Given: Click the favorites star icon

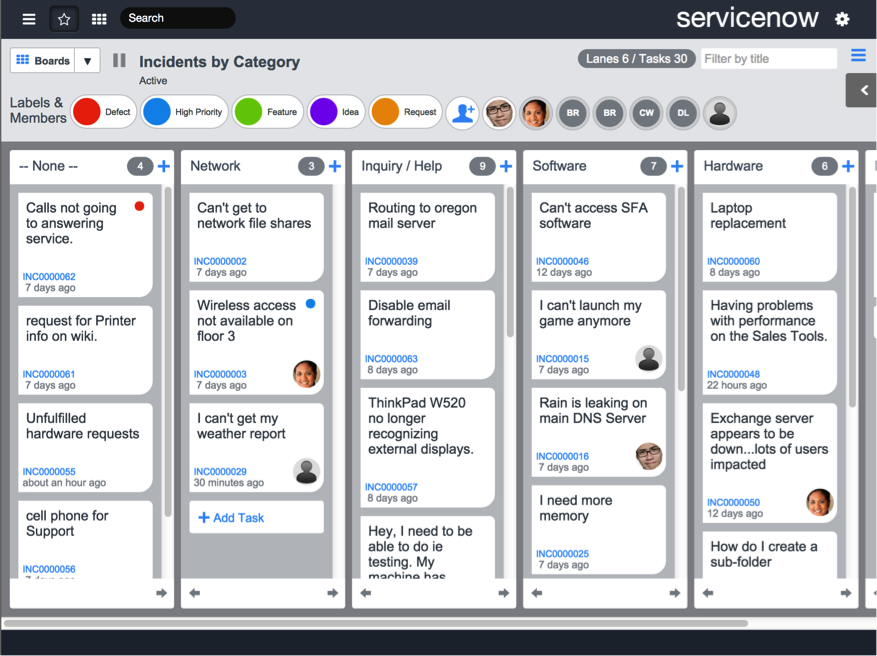Looking at the screenshot, I should pyautogui.click(x=64, y=18).
